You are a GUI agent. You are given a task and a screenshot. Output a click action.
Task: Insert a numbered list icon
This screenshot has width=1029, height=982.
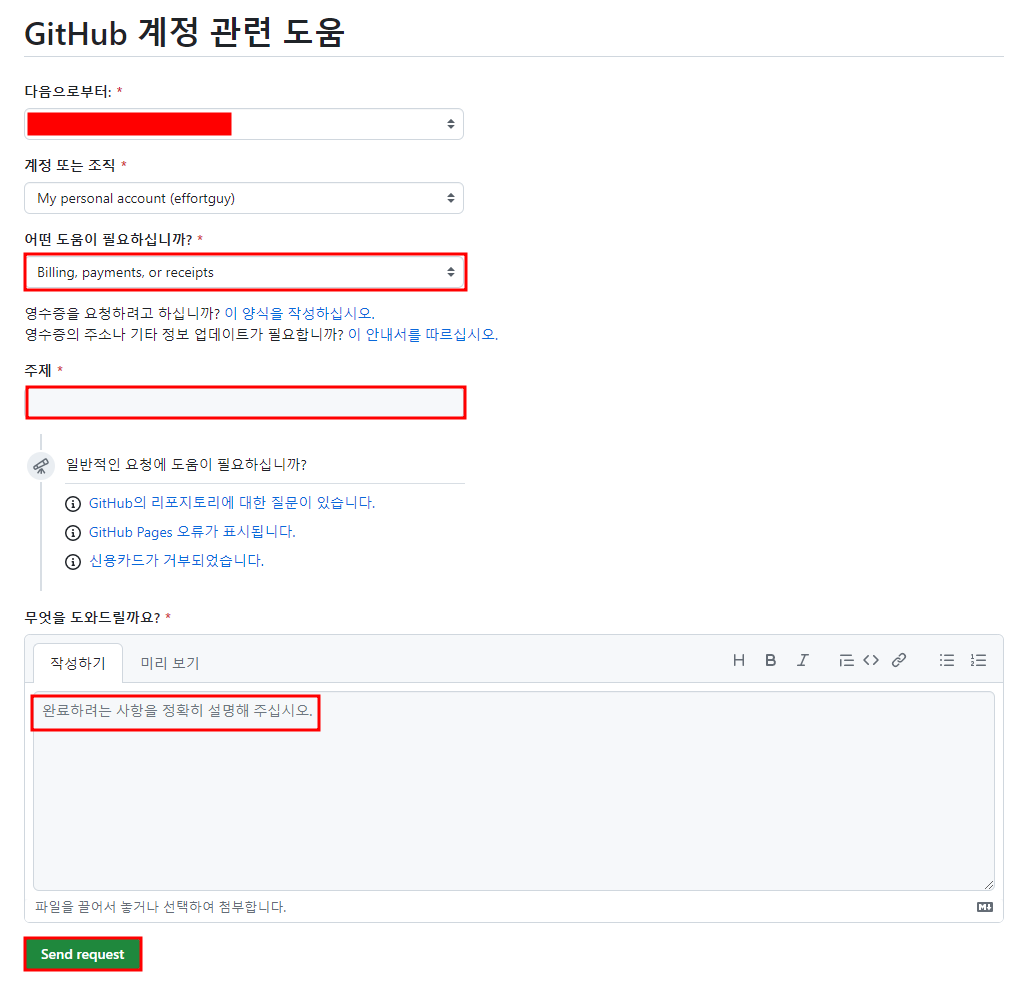(x=978, y=660)
